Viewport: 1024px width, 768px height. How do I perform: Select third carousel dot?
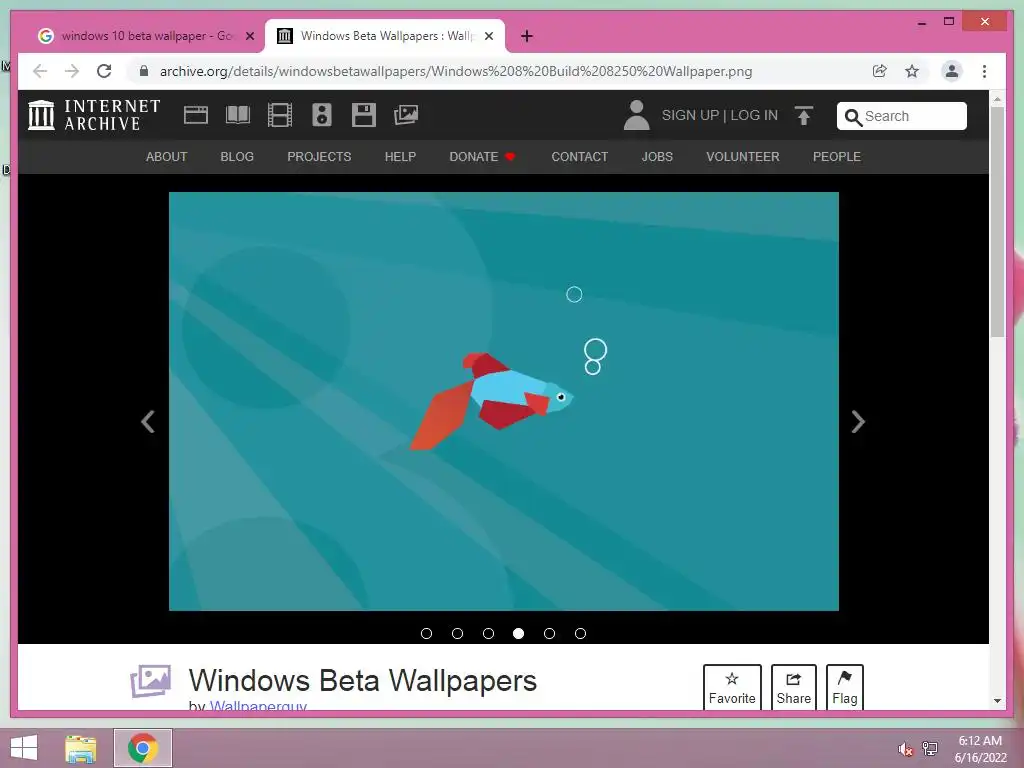(488, 633)
